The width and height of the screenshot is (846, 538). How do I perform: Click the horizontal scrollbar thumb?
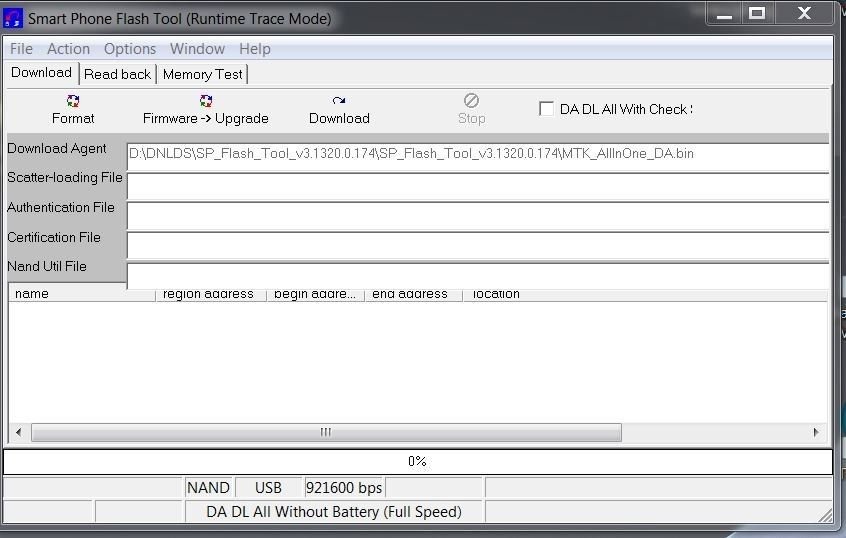326,432
